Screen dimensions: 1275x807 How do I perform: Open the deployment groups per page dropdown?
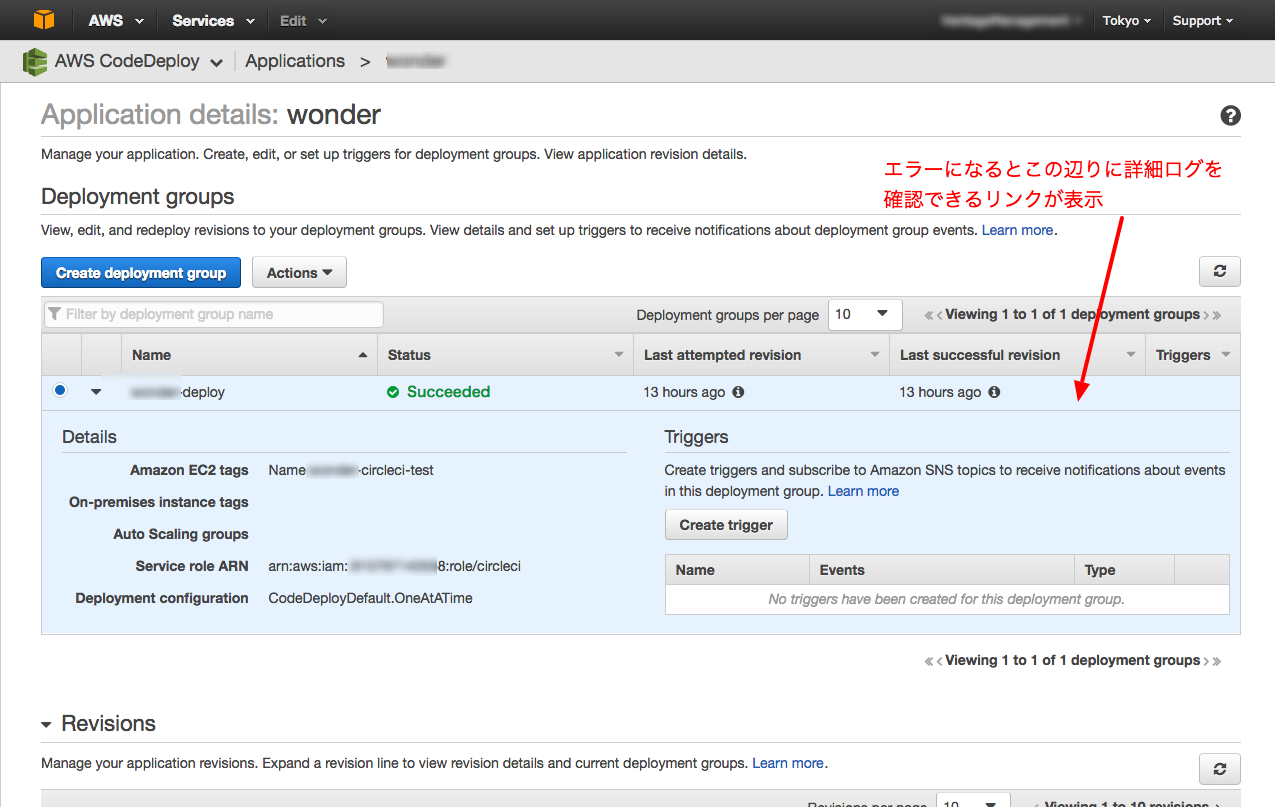coord(864,314)
